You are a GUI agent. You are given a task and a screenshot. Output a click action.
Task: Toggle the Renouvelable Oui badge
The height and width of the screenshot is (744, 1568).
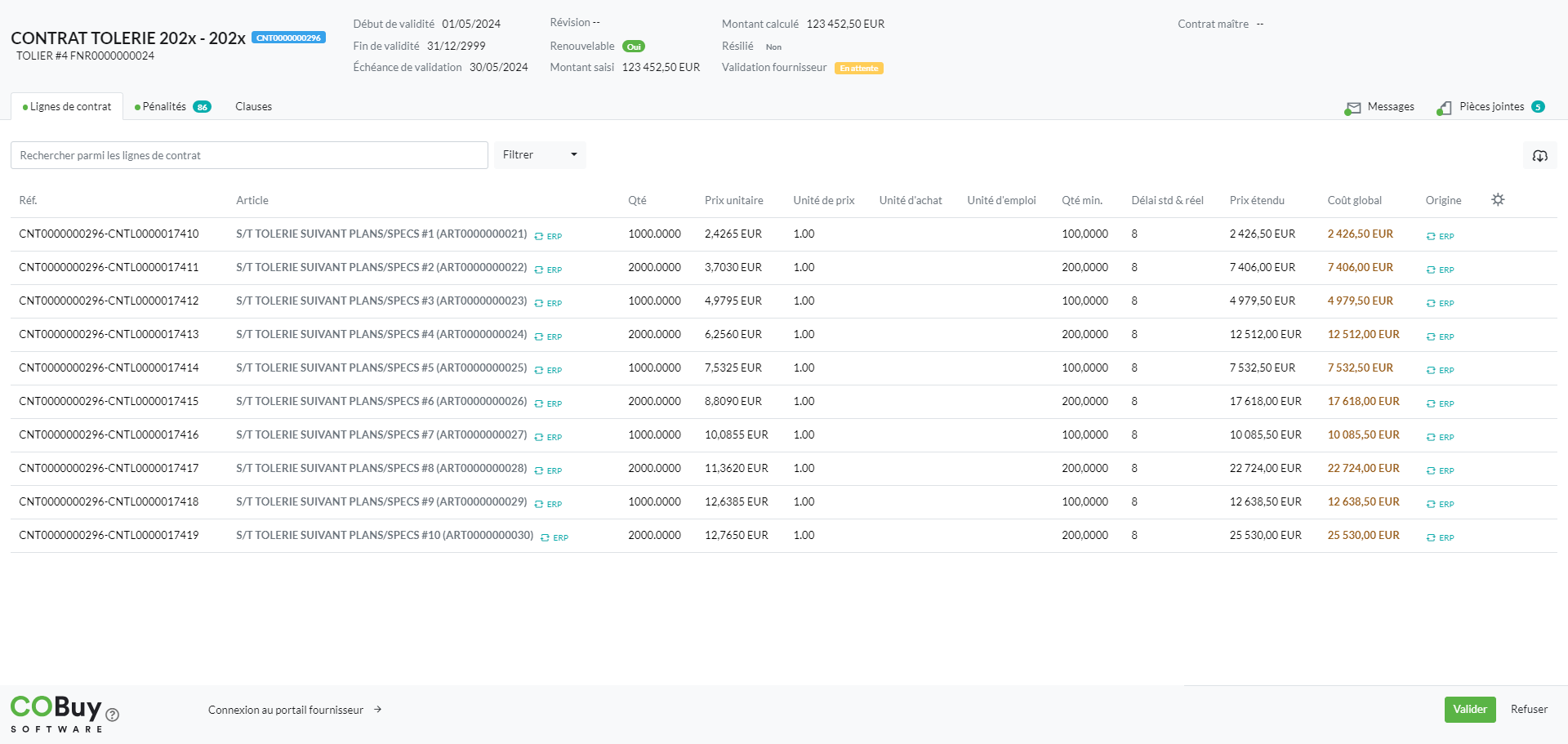click(633, 47)
